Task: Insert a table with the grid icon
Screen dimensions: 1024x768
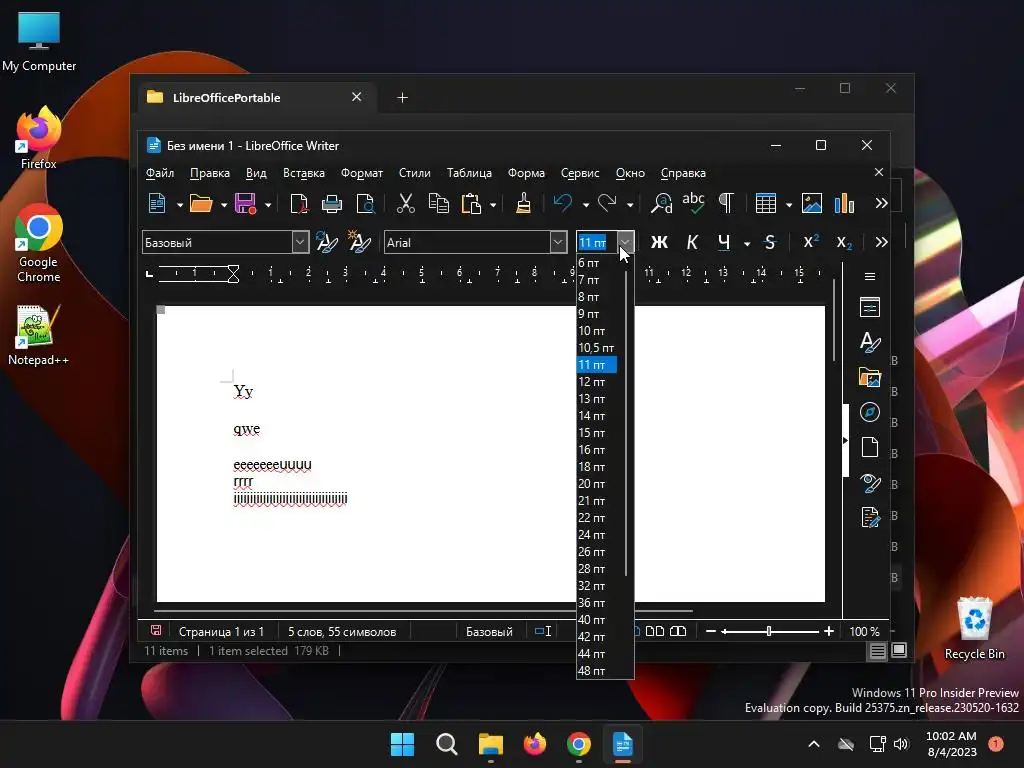Action: pyautogui.click(x=765, y=204)
